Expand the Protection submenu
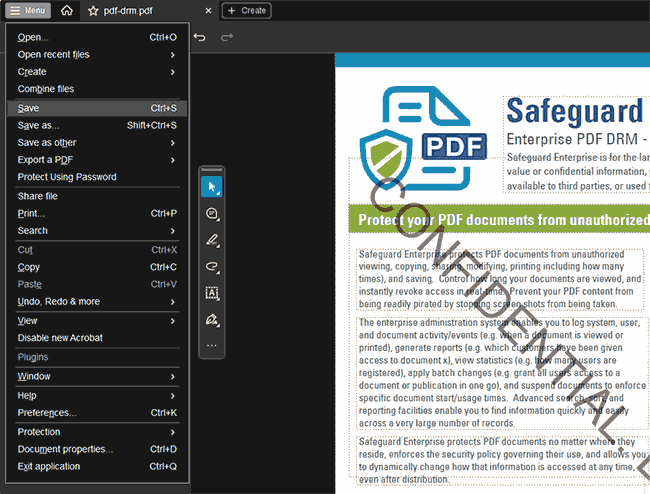The width and height of the screenshot is (650, 494). point(97,432)
